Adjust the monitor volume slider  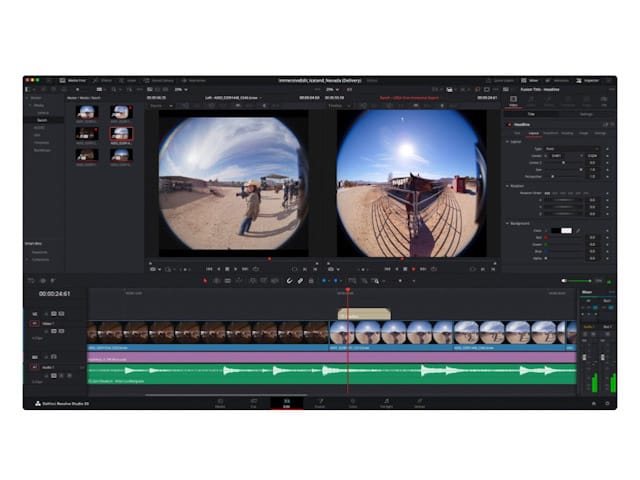coord(578,281)
